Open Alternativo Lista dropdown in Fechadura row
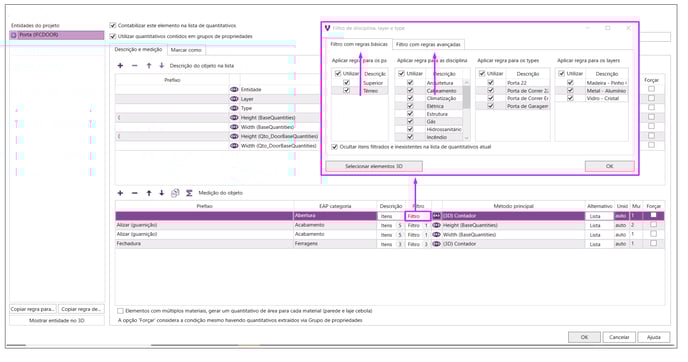This screenshot has width=688, height=362. [599, 244]
